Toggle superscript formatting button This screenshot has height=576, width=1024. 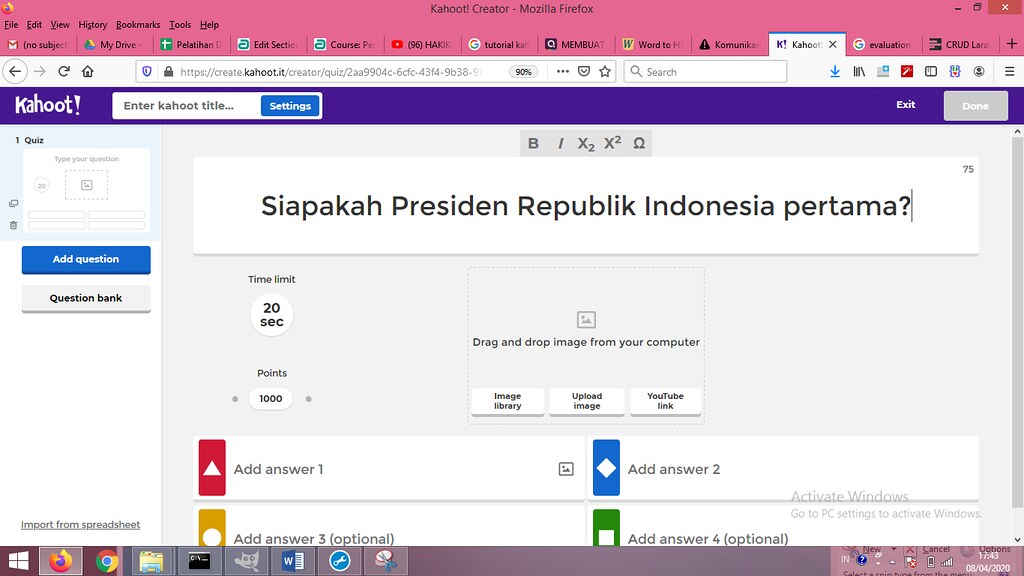[x=612, y=143]
